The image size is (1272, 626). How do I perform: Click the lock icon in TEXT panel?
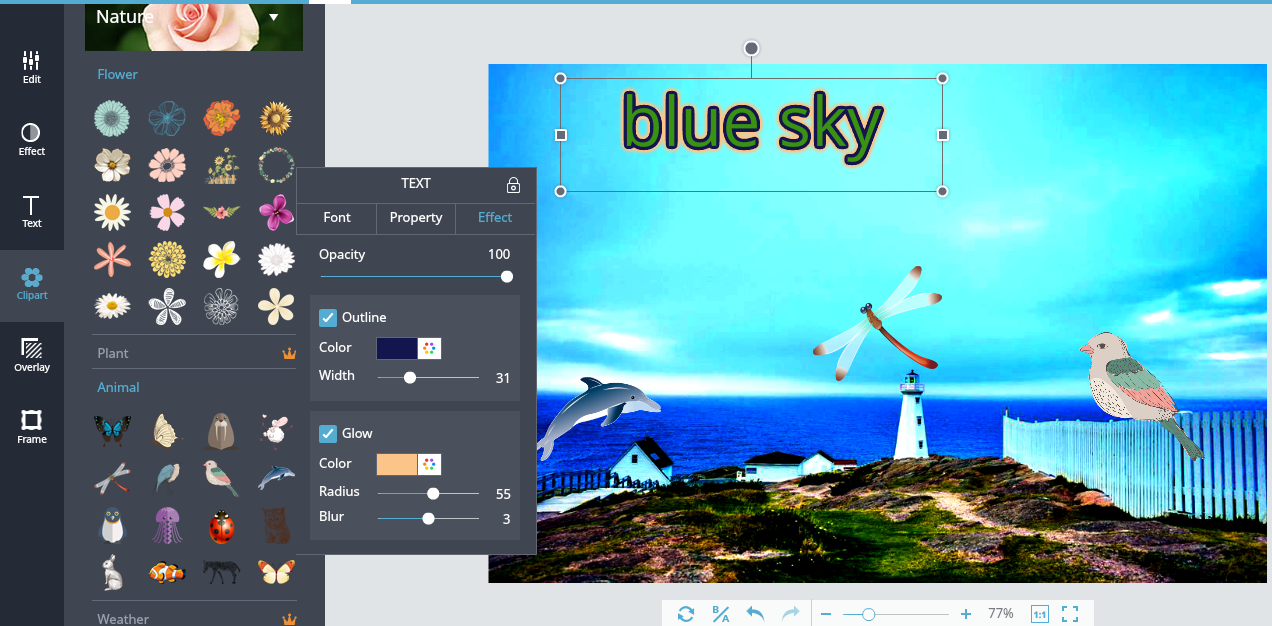point(513,185)
